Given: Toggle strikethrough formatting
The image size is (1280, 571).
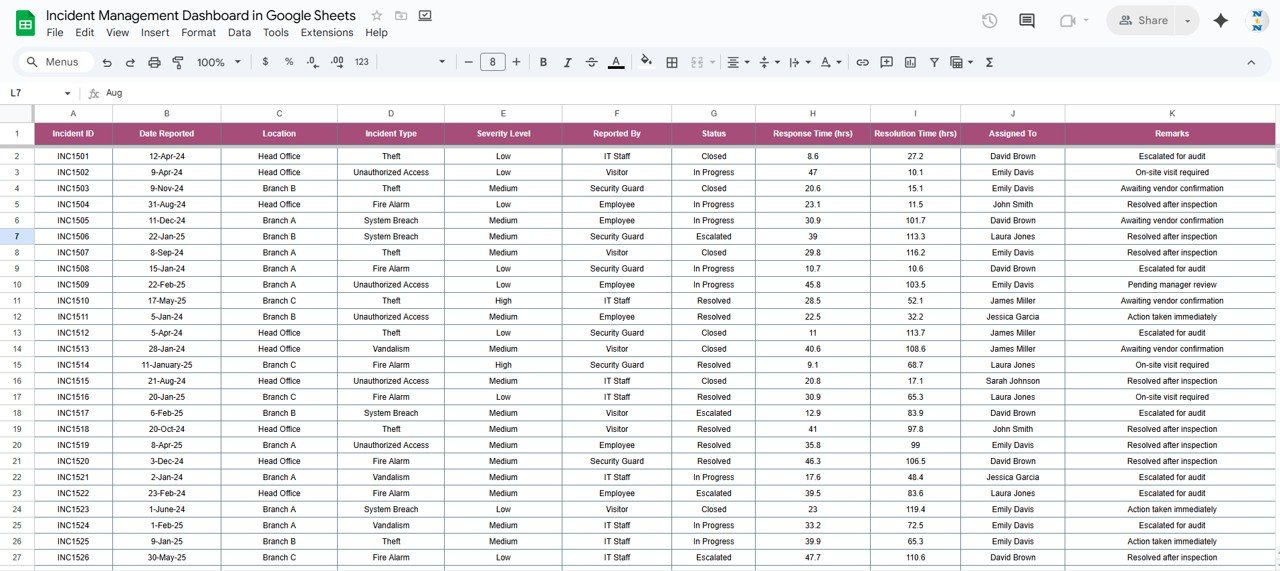Looking at the screenshot, I should click(591, 62).
